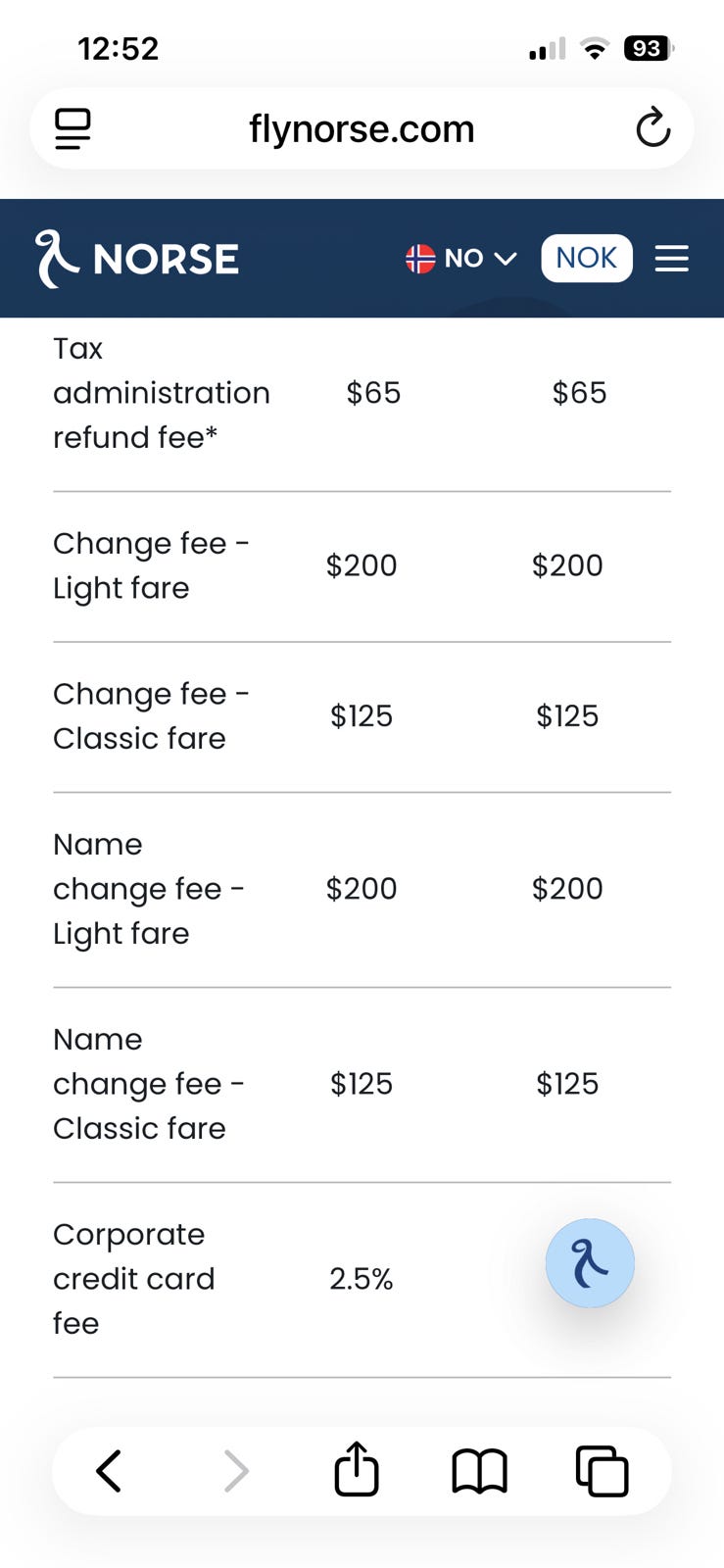Tap the battery indicator in status bar
Image resolution: width=724 pixels, height=1568 pixels.
648,48
